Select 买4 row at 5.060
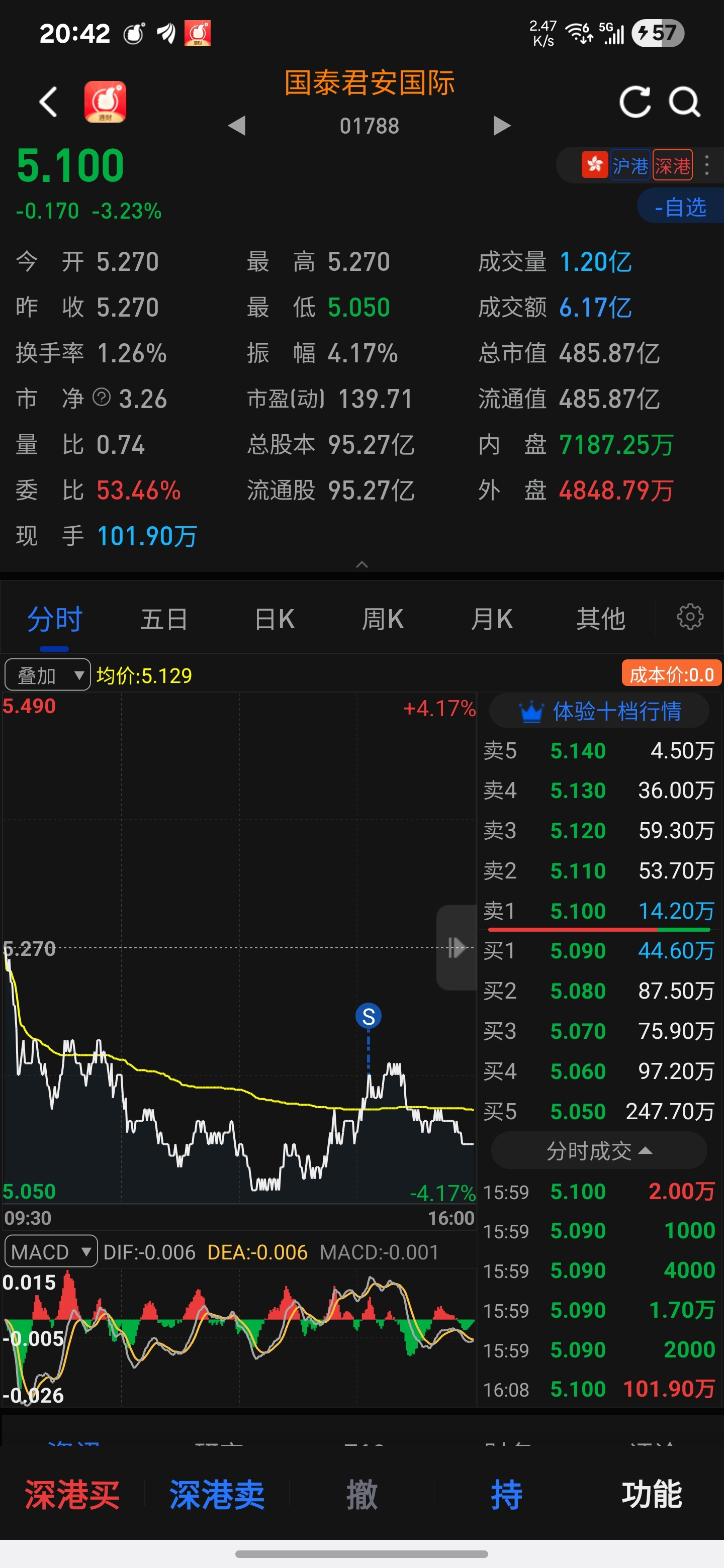The height and width of the screenshot is (1568, 724). 599,1070
